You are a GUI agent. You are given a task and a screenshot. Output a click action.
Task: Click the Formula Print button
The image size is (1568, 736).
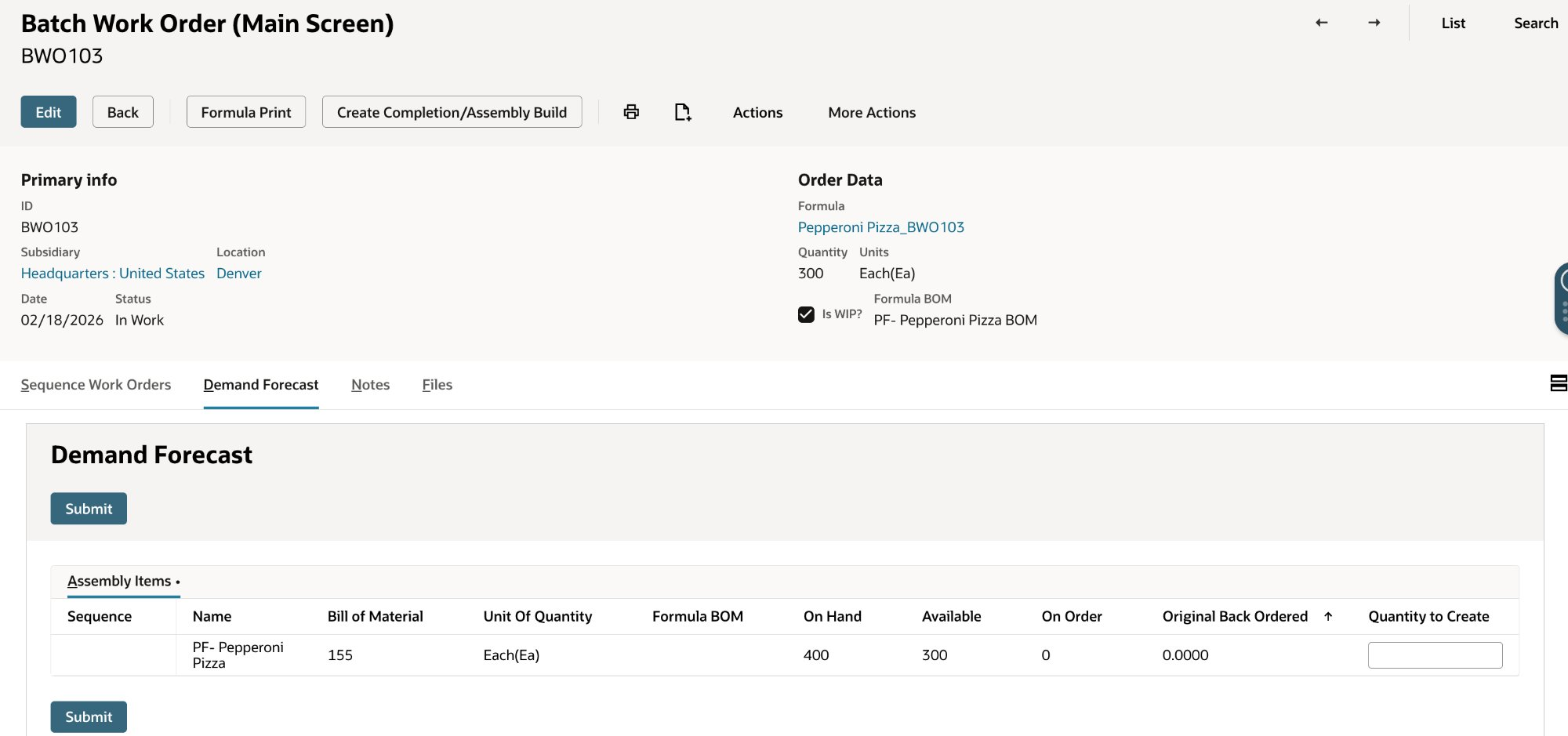coord(246,112)
